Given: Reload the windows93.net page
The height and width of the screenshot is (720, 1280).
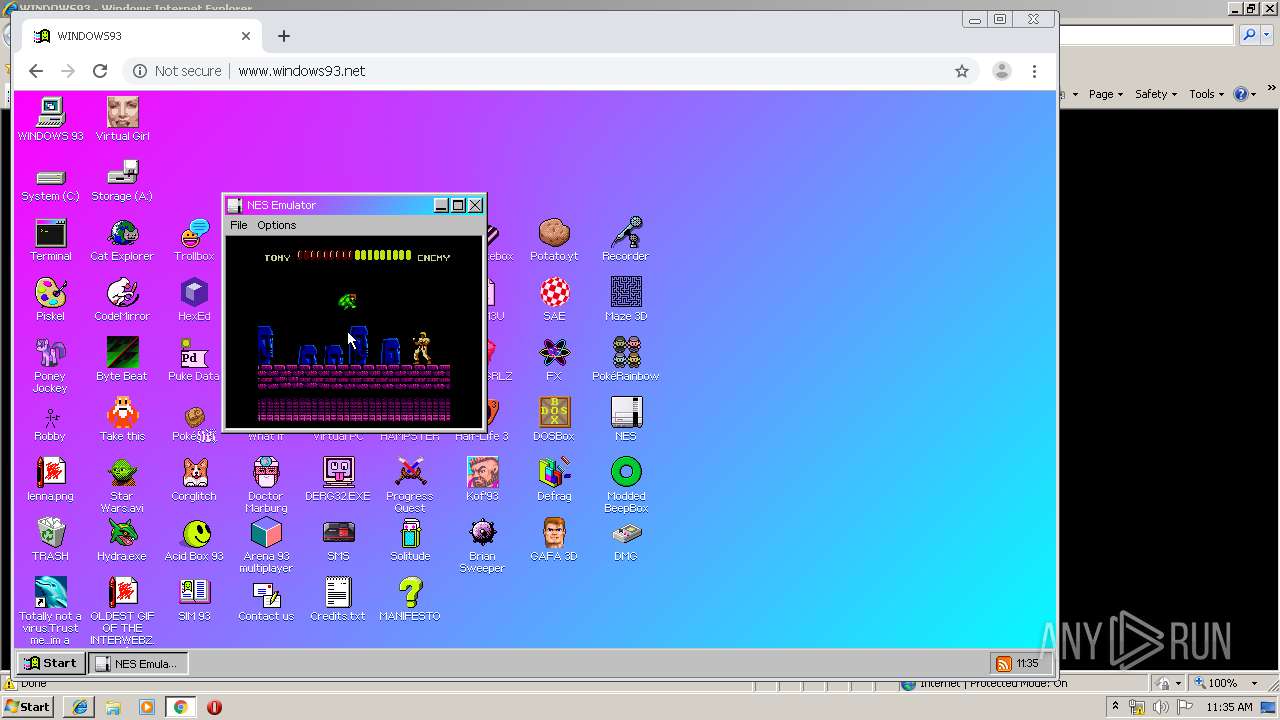Looking at the screenshot, I should click(x=100, y=71).
